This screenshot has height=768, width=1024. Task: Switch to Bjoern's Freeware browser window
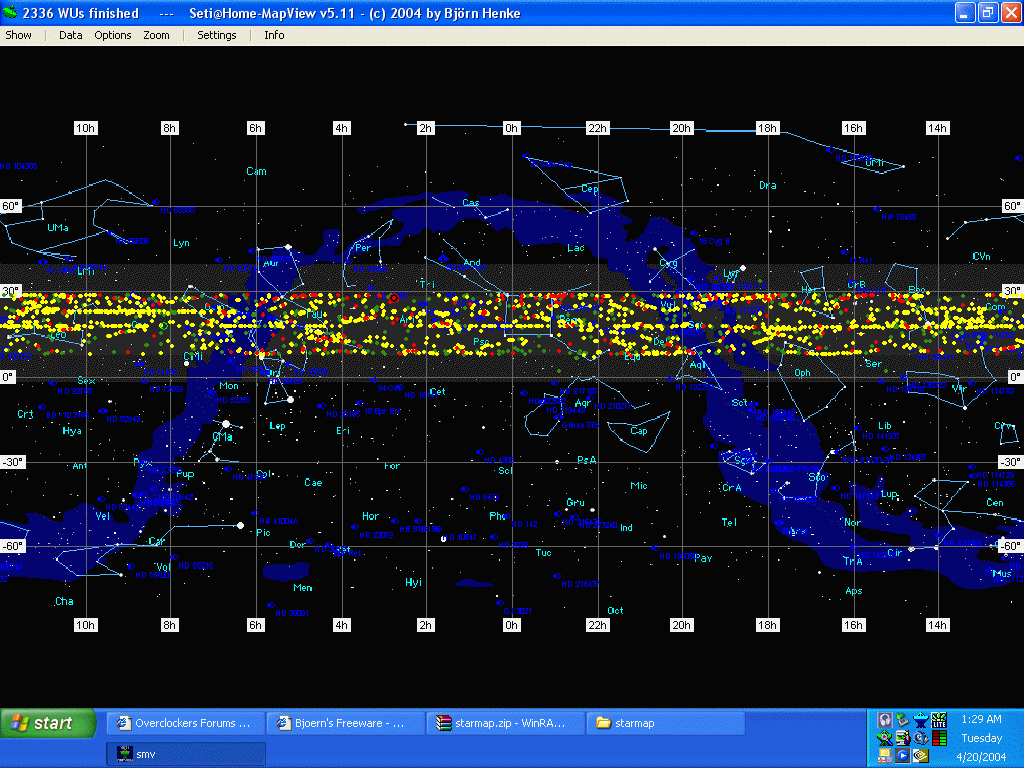coord(345,723)
